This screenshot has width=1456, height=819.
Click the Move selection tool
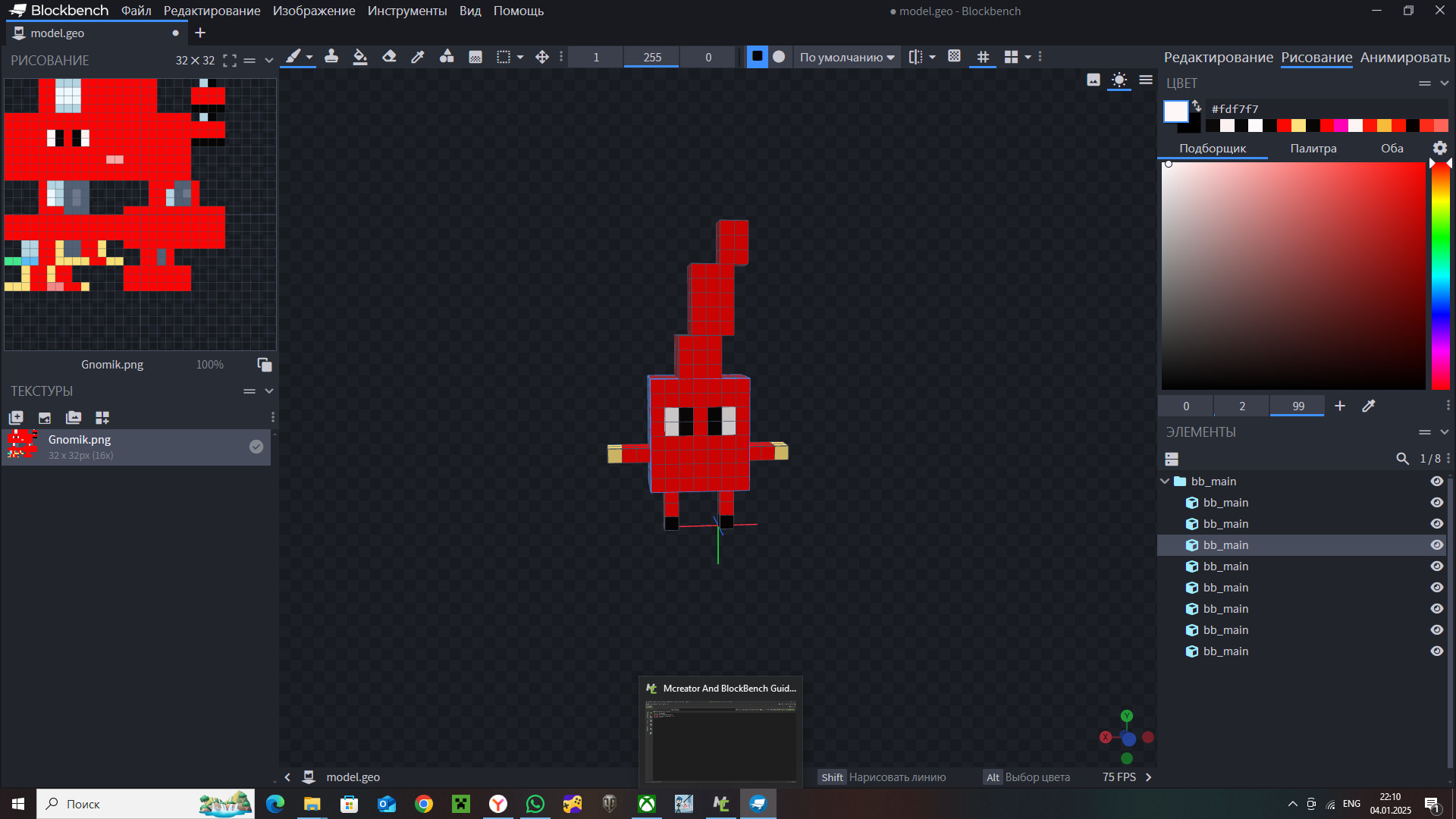(x=542, y=57)
